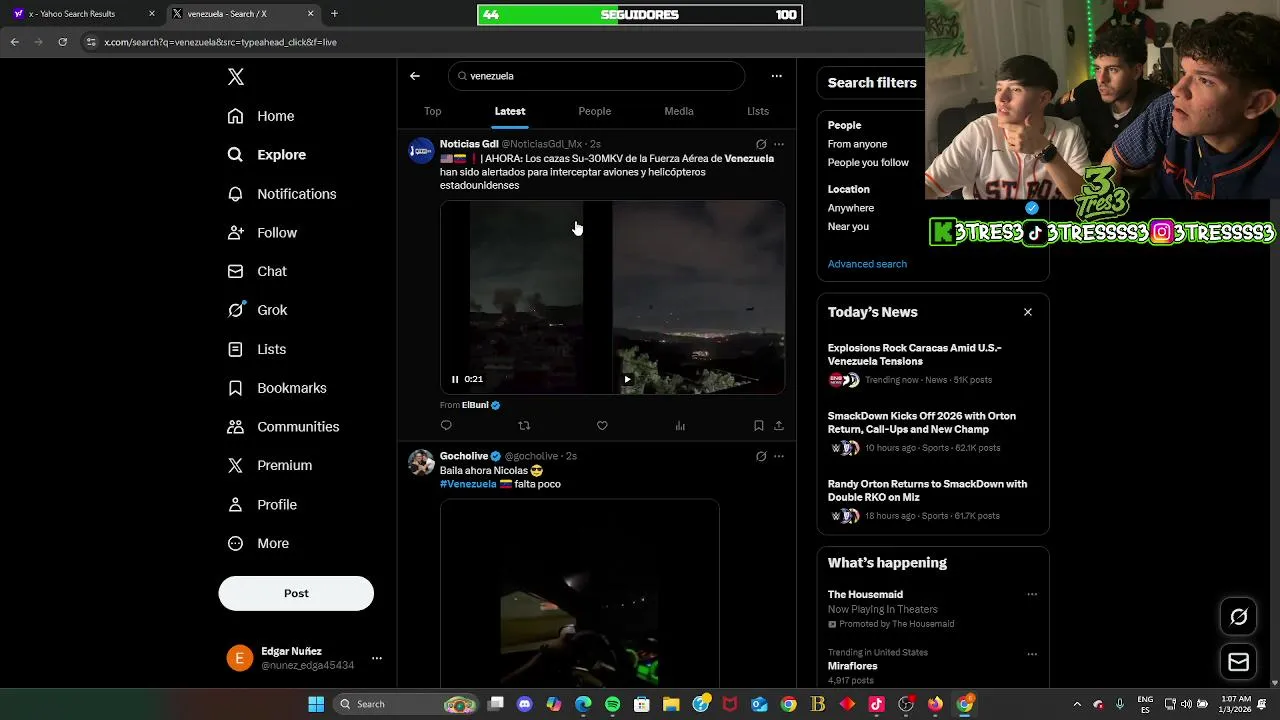Click the X logo in the sidebar

[235, 77]
